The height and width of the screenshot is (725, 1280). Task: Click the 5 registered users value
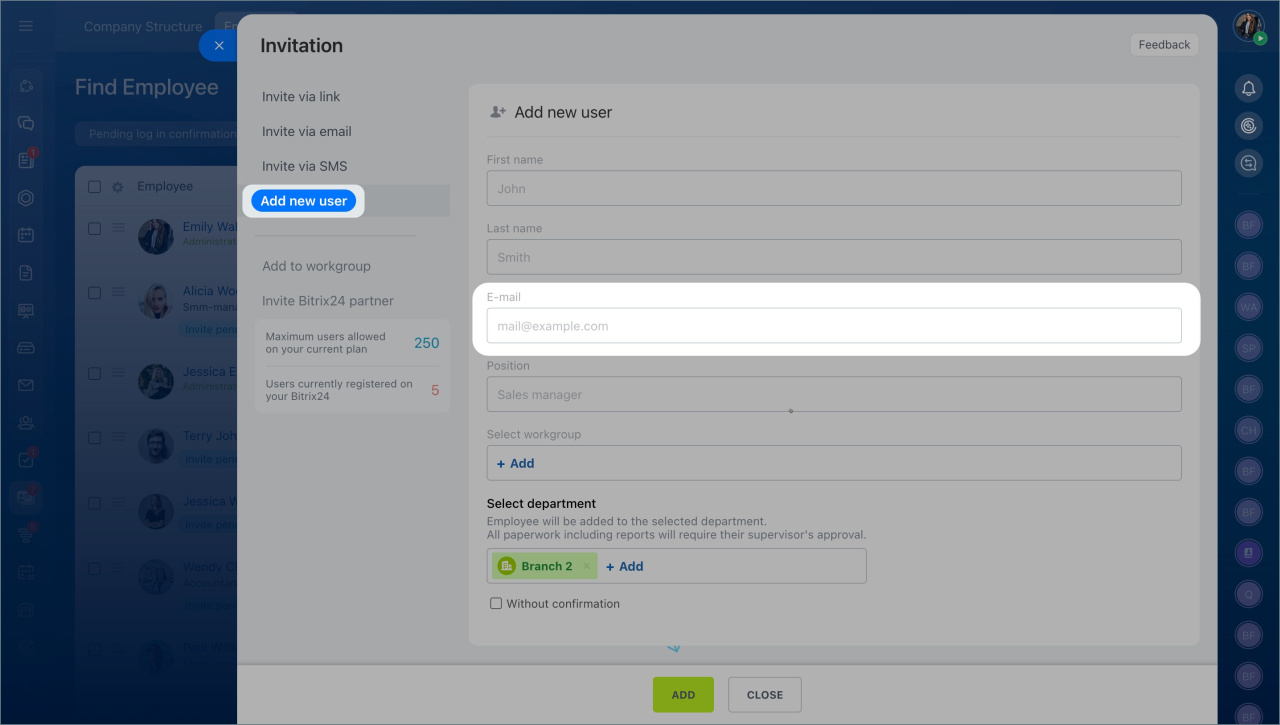435,390
